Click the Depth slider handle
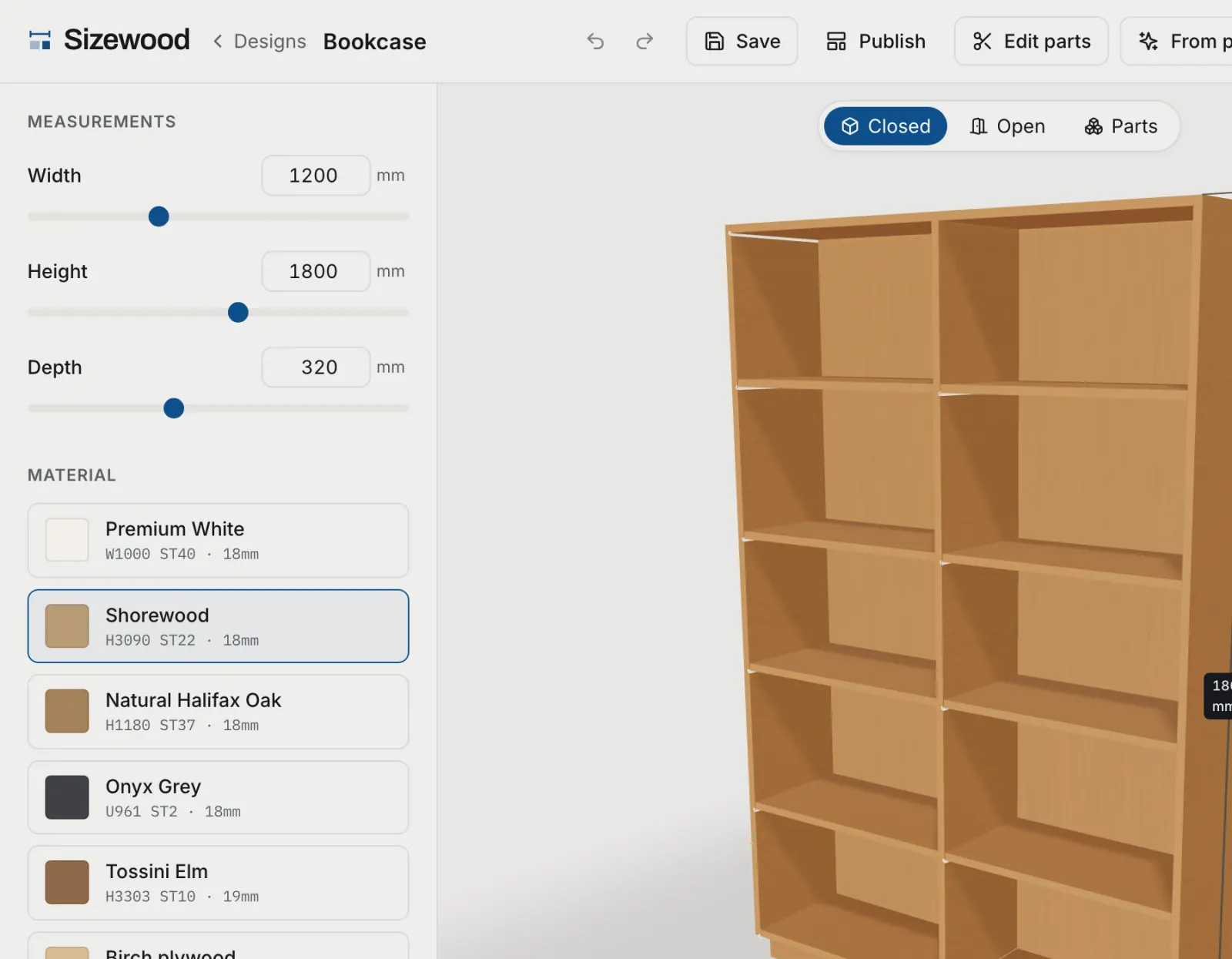The width and height of the screenshot is (1232, 959). 174,408
